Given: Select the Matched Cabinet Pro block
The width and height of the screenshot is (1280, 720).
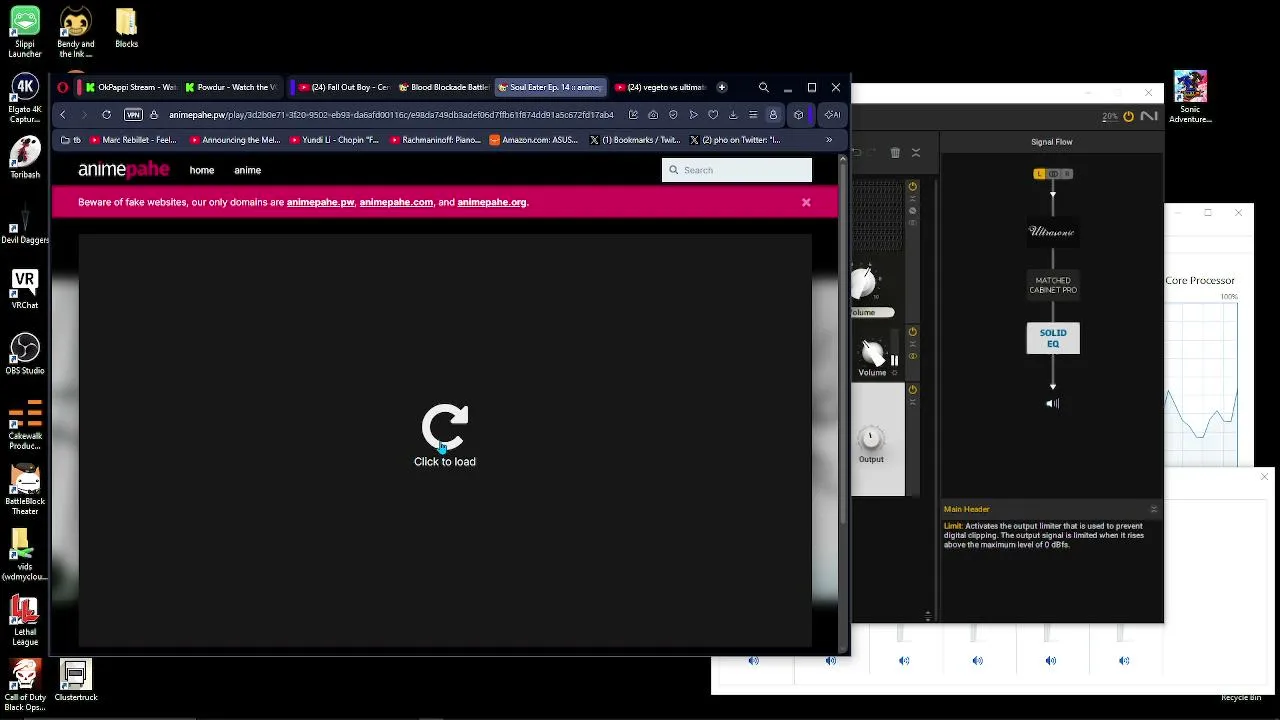Looking at the screenshot, I should 1053,285.
